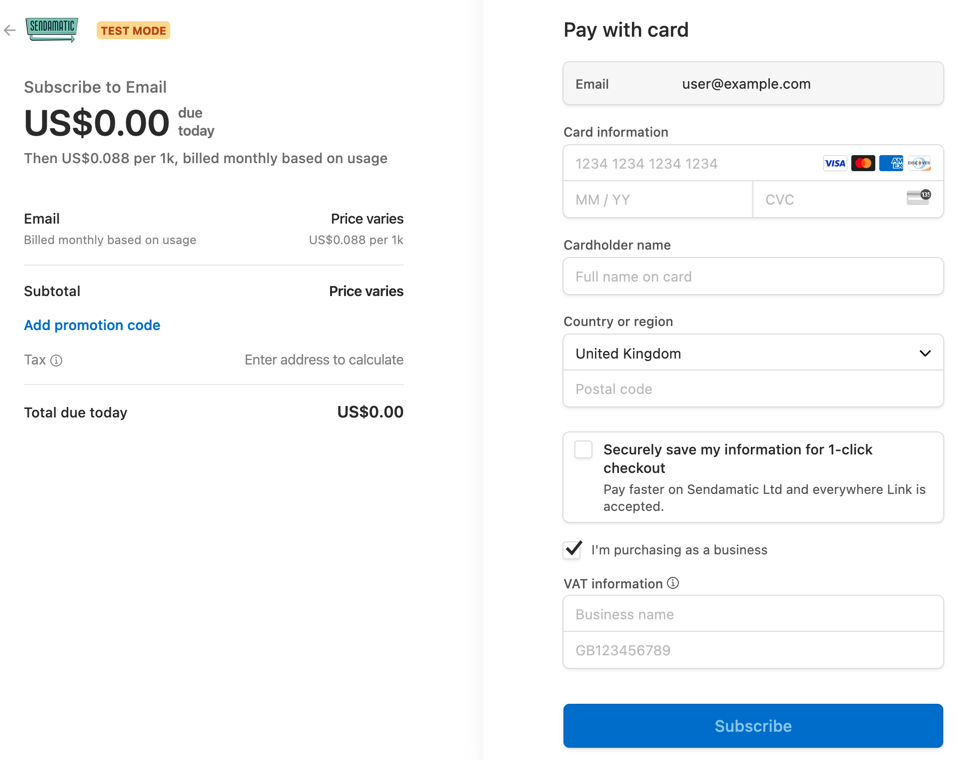
Task: Click the back arrow near the logo
Action: coord(10,30)
